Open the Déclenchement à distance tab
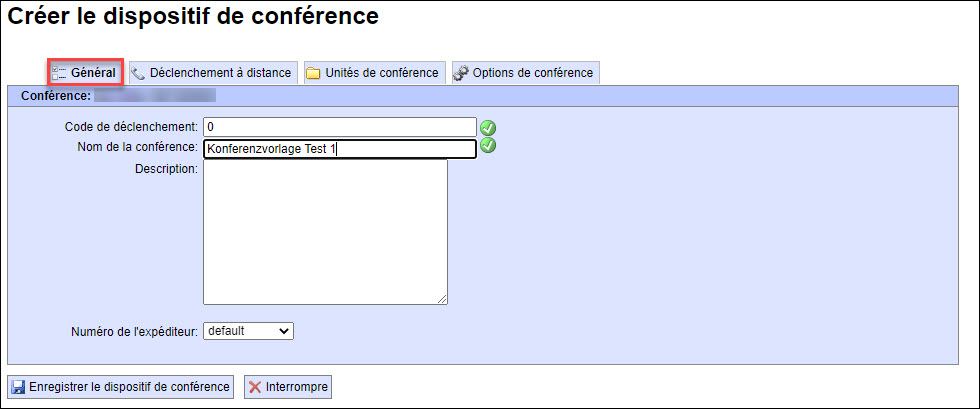The image size is (980, 409). (214, 73)
